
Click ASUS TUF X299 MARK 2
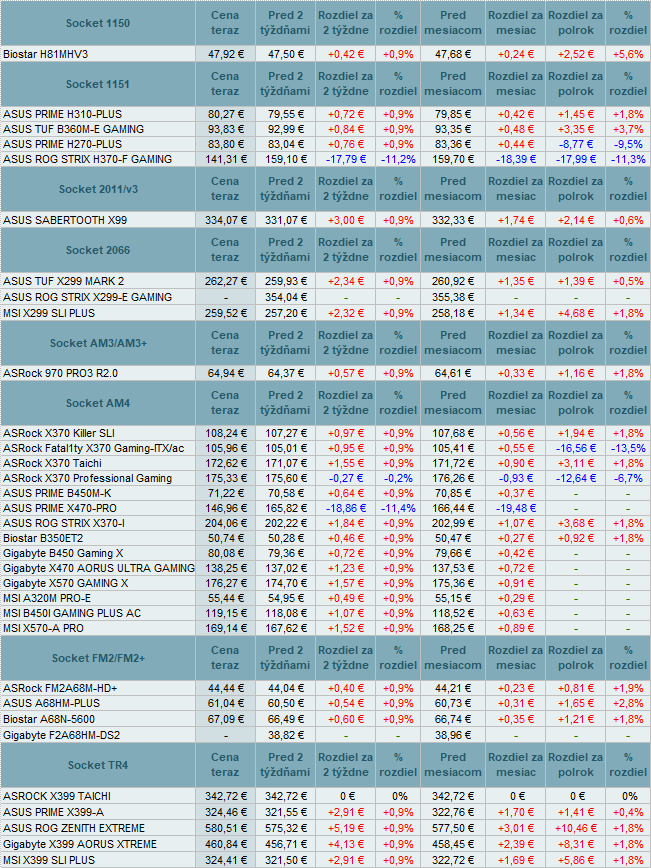(63, 281)
